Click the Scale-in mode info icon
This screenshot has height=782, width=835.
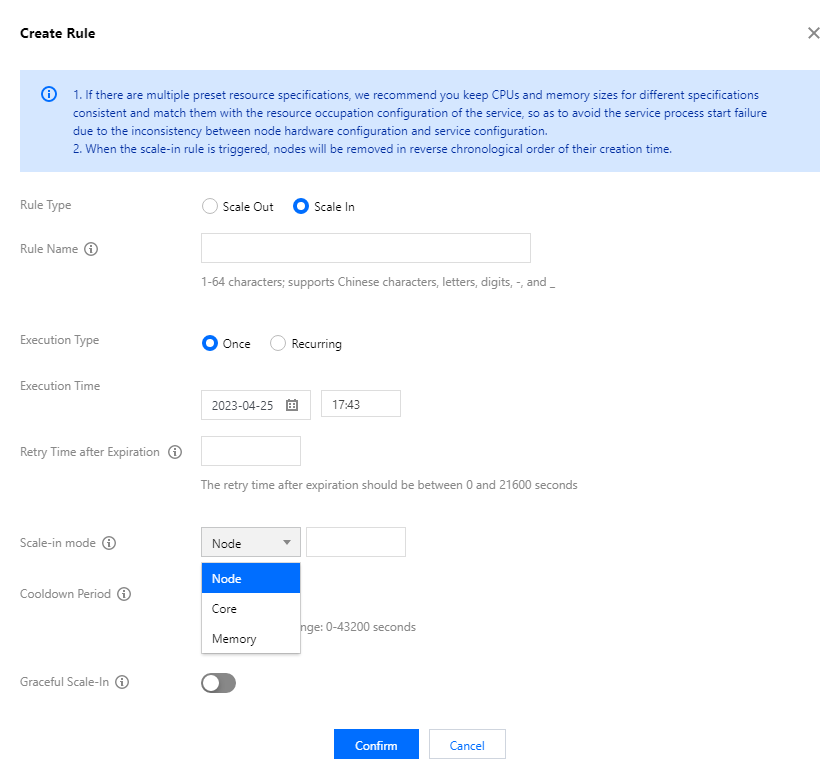pyautogui.click(x=109, y=543)
